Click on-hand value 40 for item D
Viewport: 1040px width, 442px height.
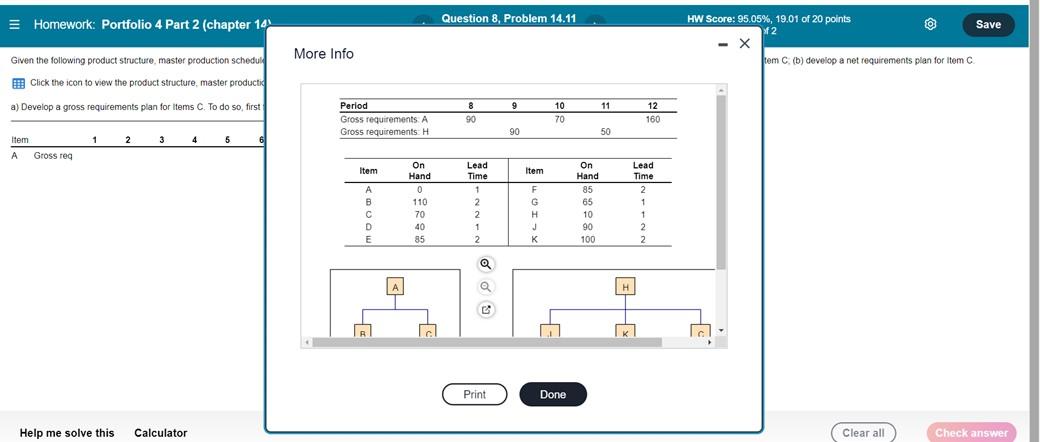pyautogui.click(x=419, y=227)
